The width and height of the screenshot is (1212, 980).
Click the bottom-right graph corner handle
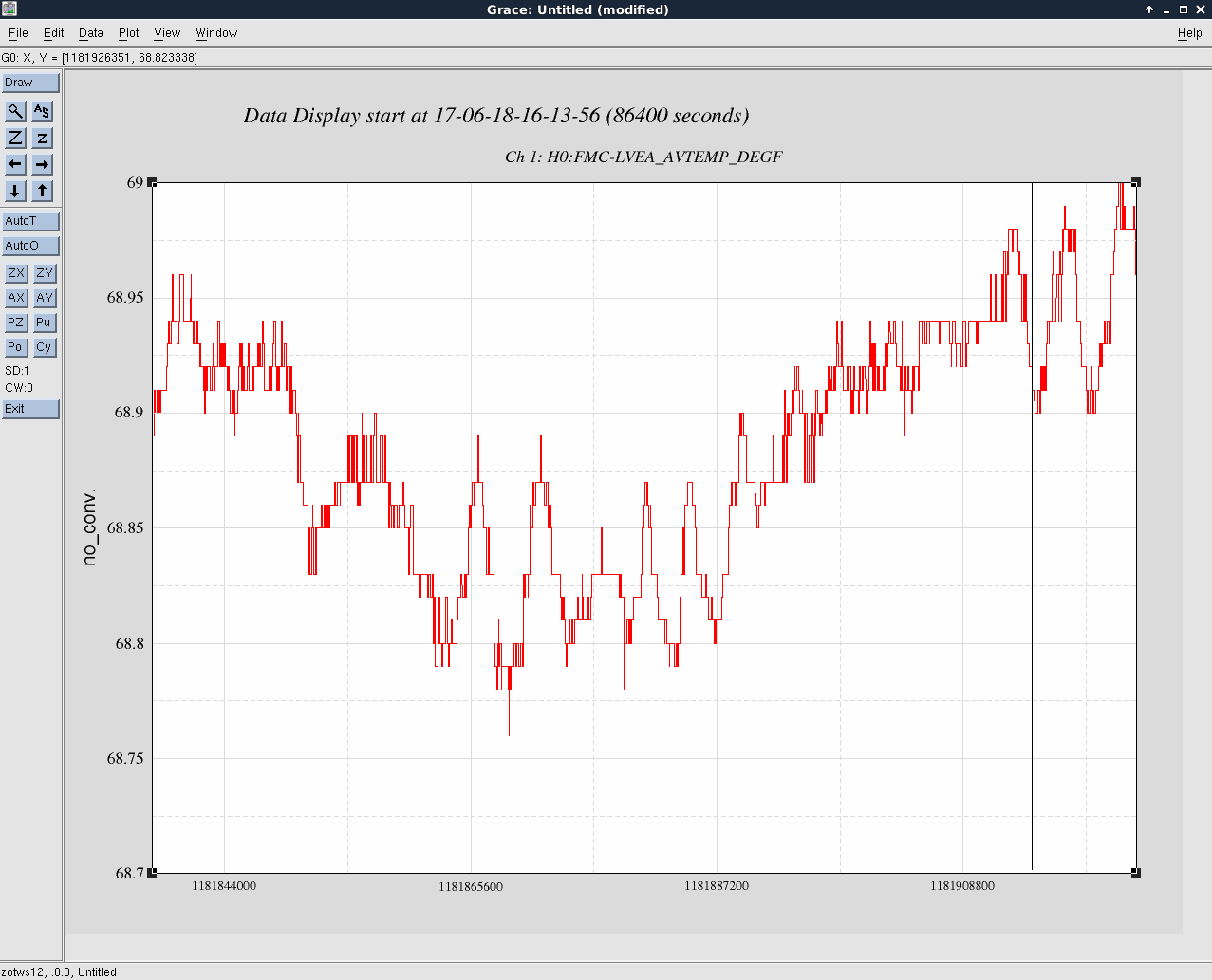click(x=1136, y=873)
